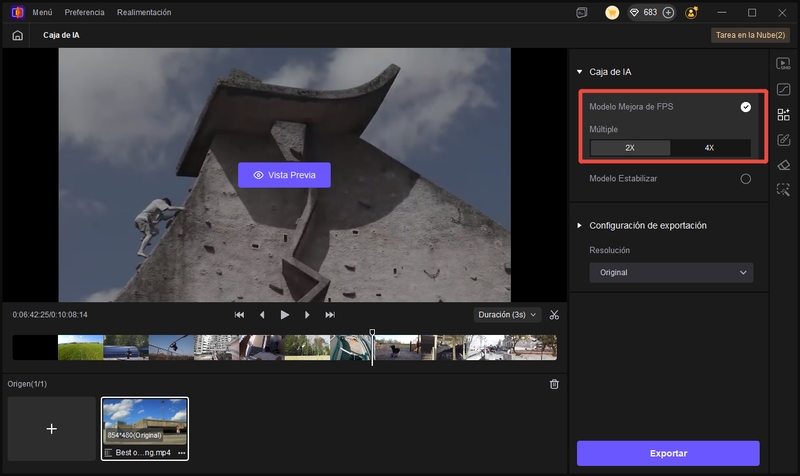The width and height of the screenshot is (800, 476).
Task: Open the Resolución Original dropdown
Action: 671,272
